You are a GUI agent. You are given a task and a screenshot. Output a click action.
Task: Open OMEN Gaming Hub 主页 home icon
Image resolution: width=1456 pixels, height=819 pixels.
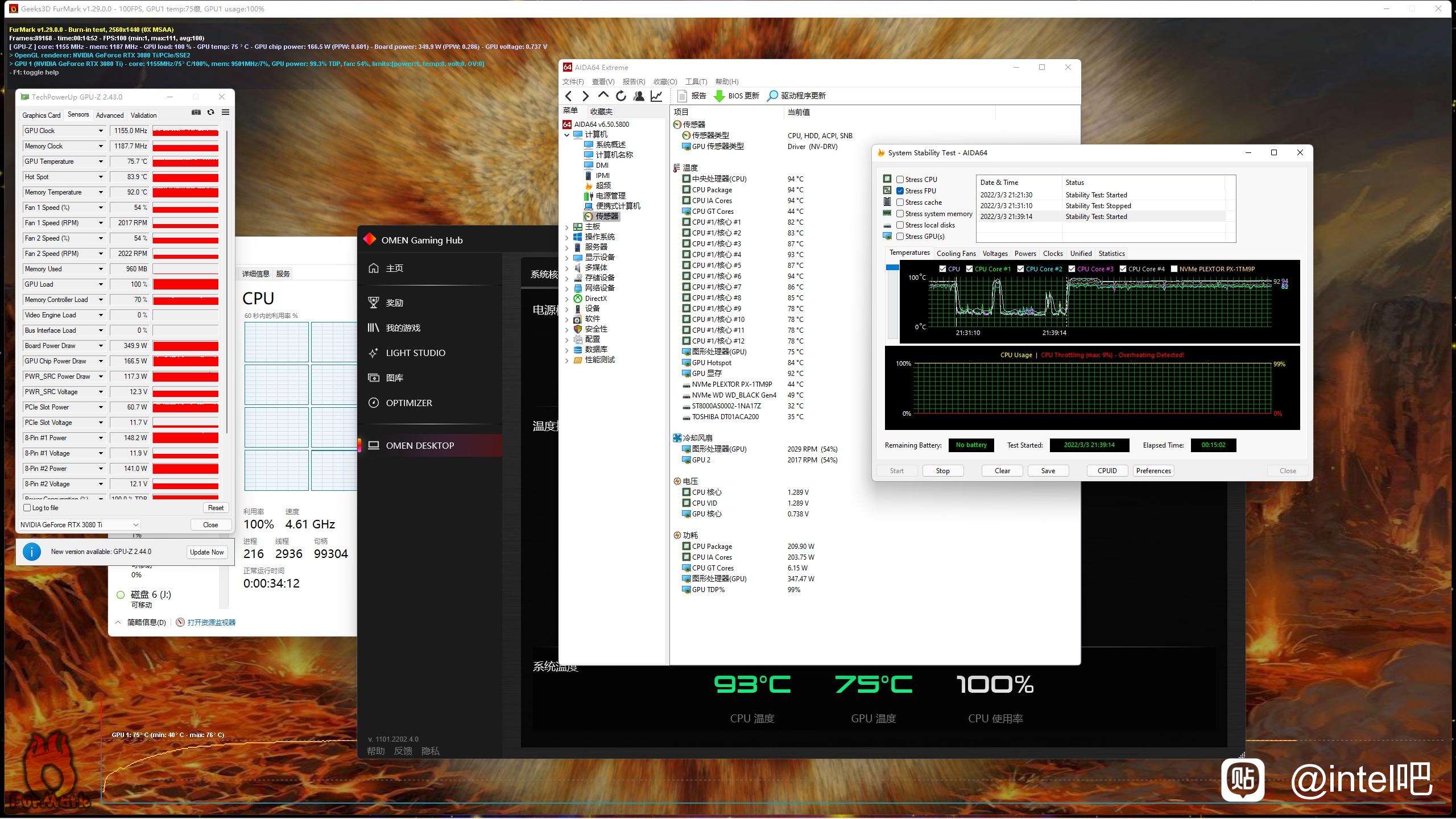click(x=374, y=268)
